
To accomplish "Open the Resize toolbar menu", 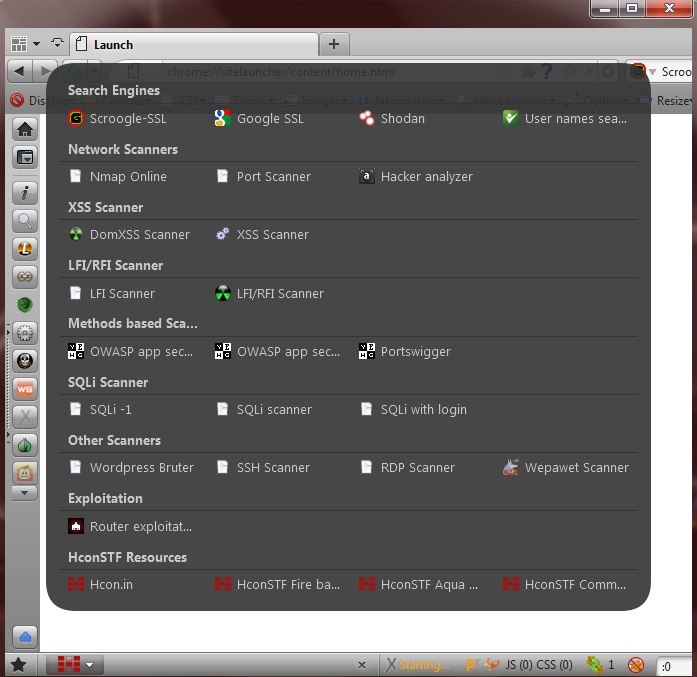I will point(667,101).
